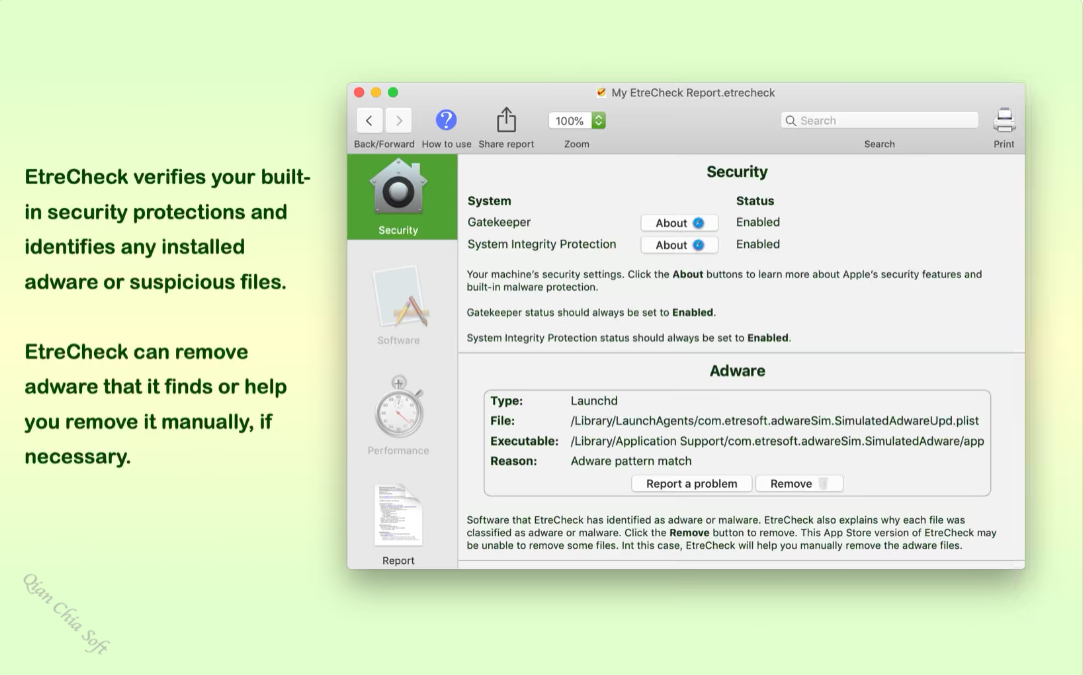1083x675 pixels.
Task: Open the Zoom percentage stepper arrows
Action: pos(599,120)
